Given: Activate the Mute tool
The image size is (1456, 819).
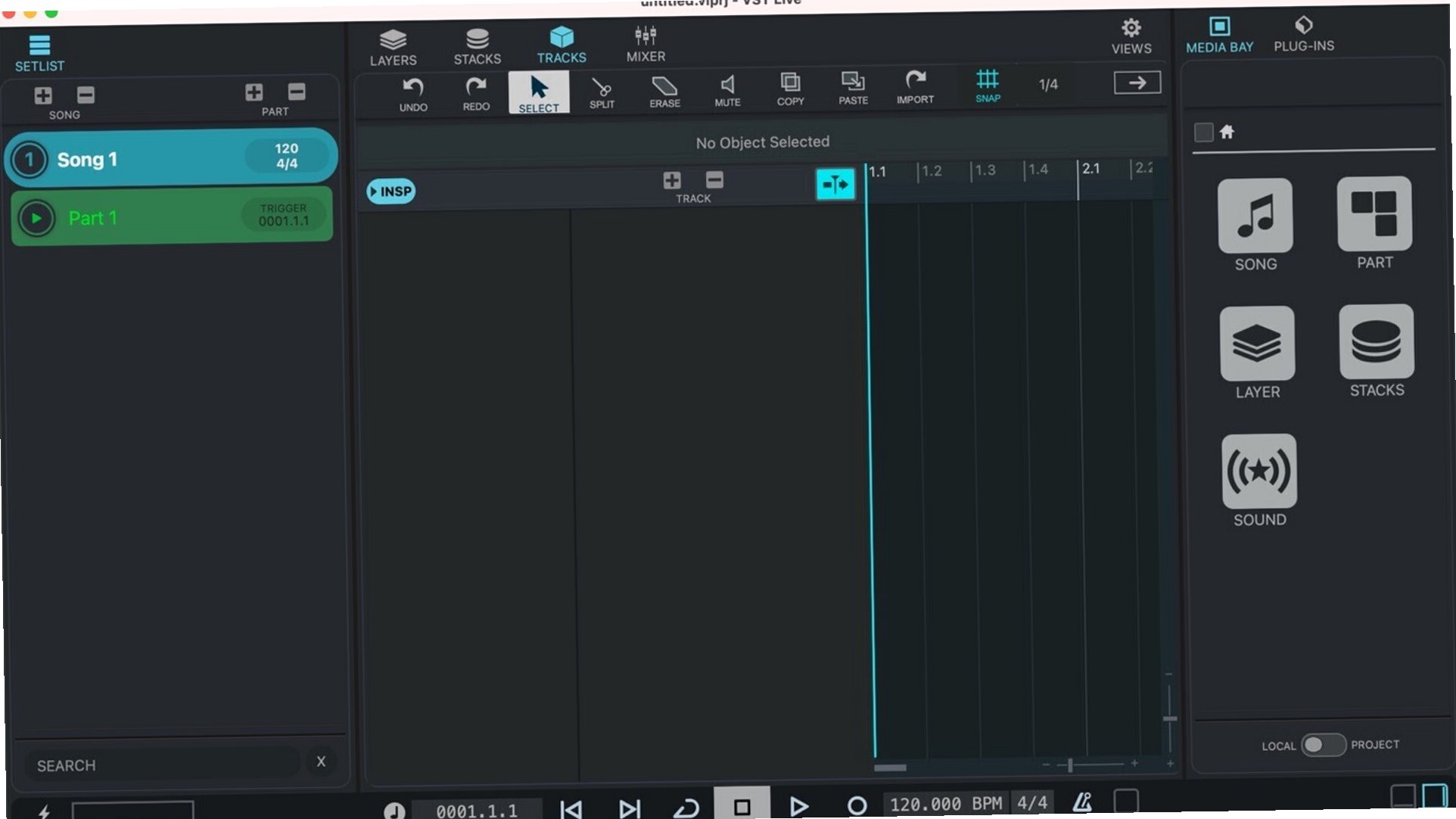Looking at the screenshot, I should pos(727,92).
